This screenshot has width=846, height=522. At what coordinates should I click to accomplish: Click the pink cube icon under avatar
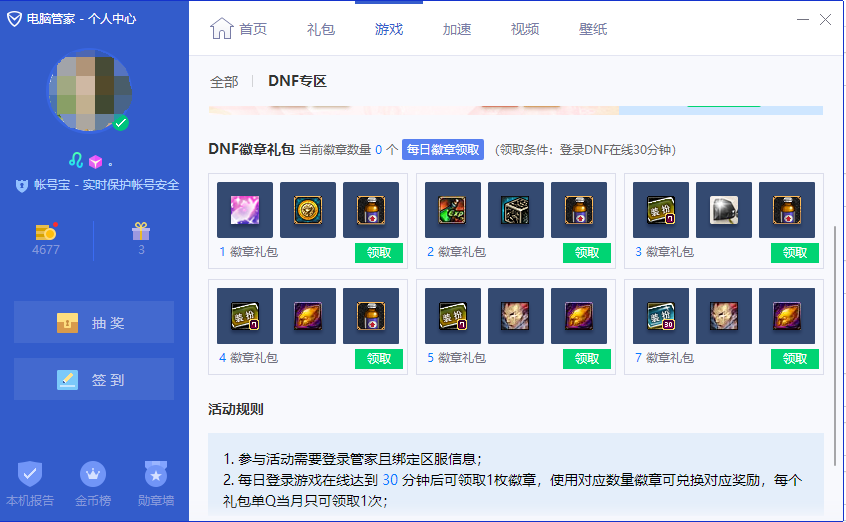pyautogui.click(x=95, y=161)
